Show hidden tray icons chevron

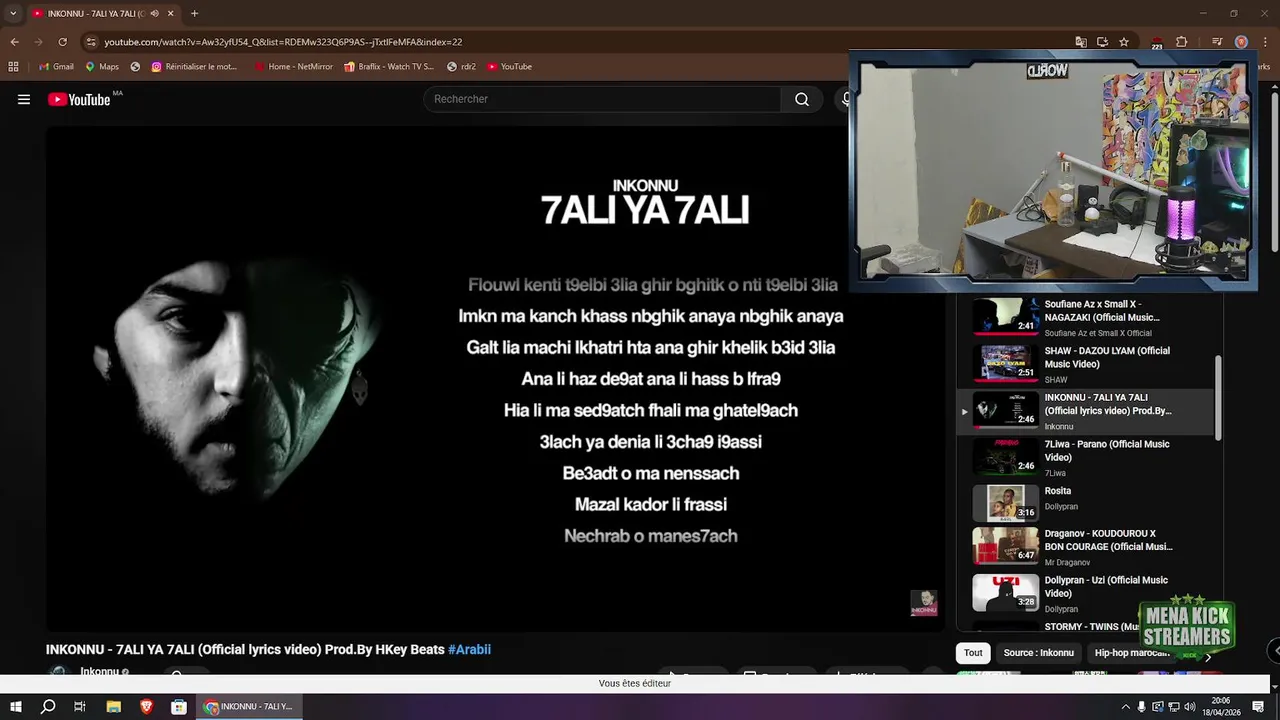click(1125, 707)
